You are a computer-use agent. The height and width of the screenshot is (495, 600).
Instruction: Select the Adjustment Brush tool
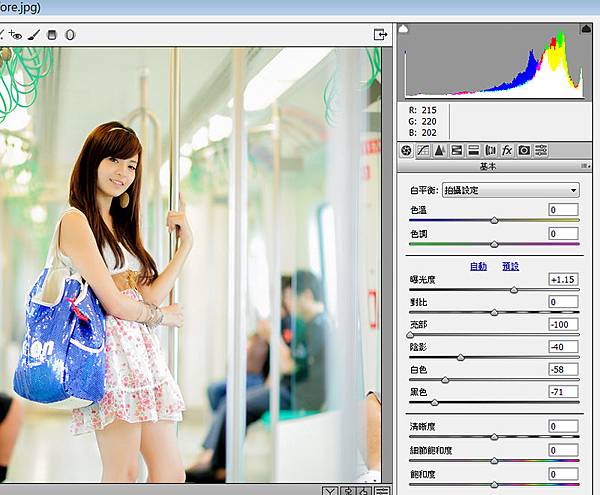pos(34,35)
